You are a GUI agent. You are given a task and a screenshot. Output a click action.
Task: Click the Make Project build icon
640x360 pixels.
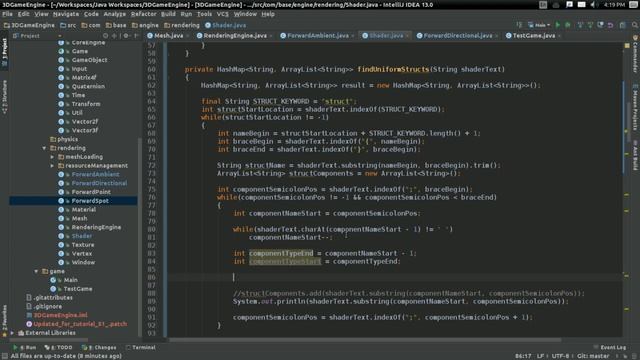519,25
